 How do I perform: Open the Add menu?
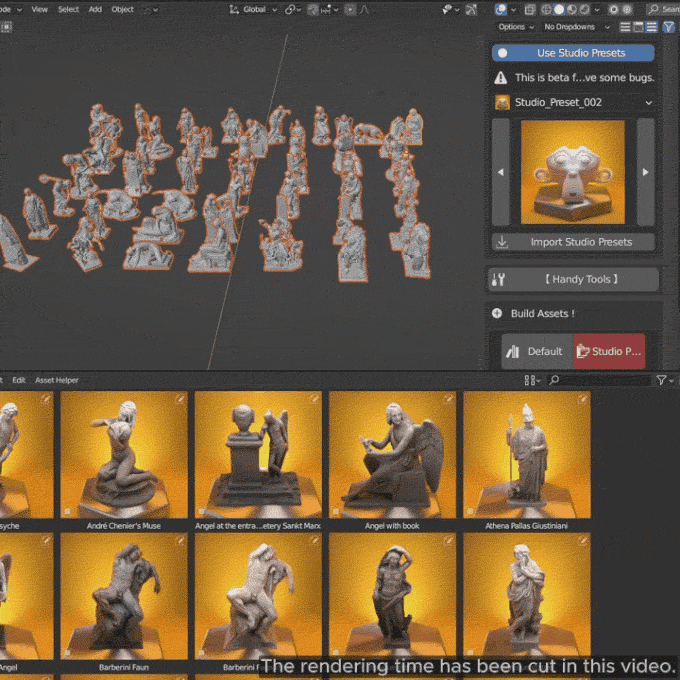pos(95,9)
